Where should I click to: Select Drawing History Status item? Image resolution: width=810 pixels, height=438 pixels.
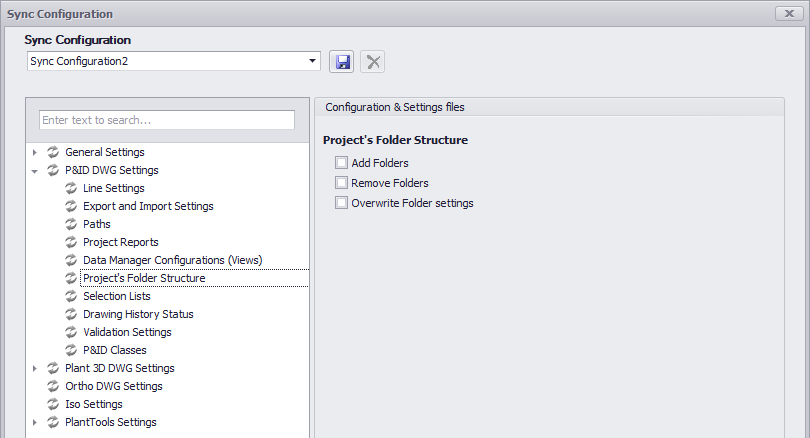point(138,315)
